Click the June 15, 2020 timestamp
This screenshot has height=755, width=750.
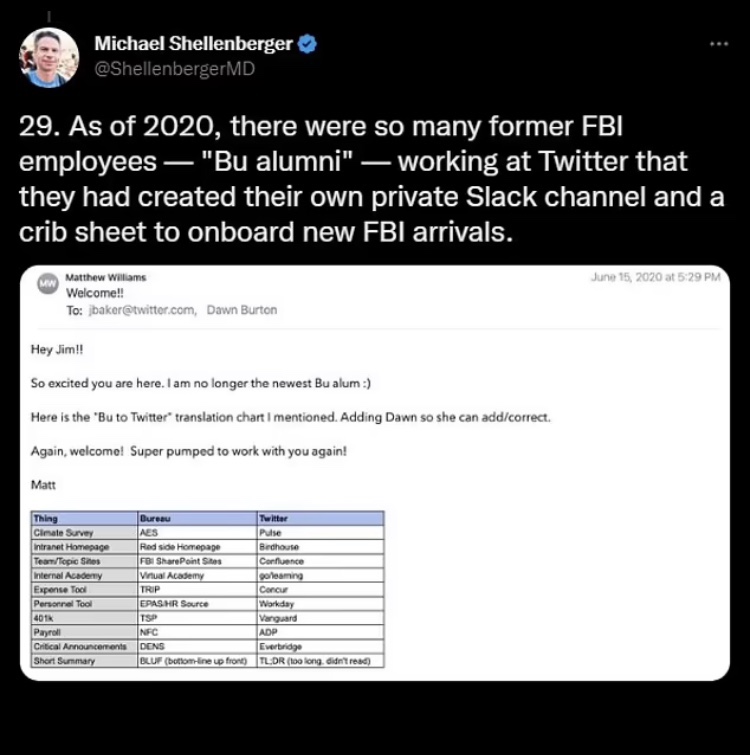[x=655, y=278]
